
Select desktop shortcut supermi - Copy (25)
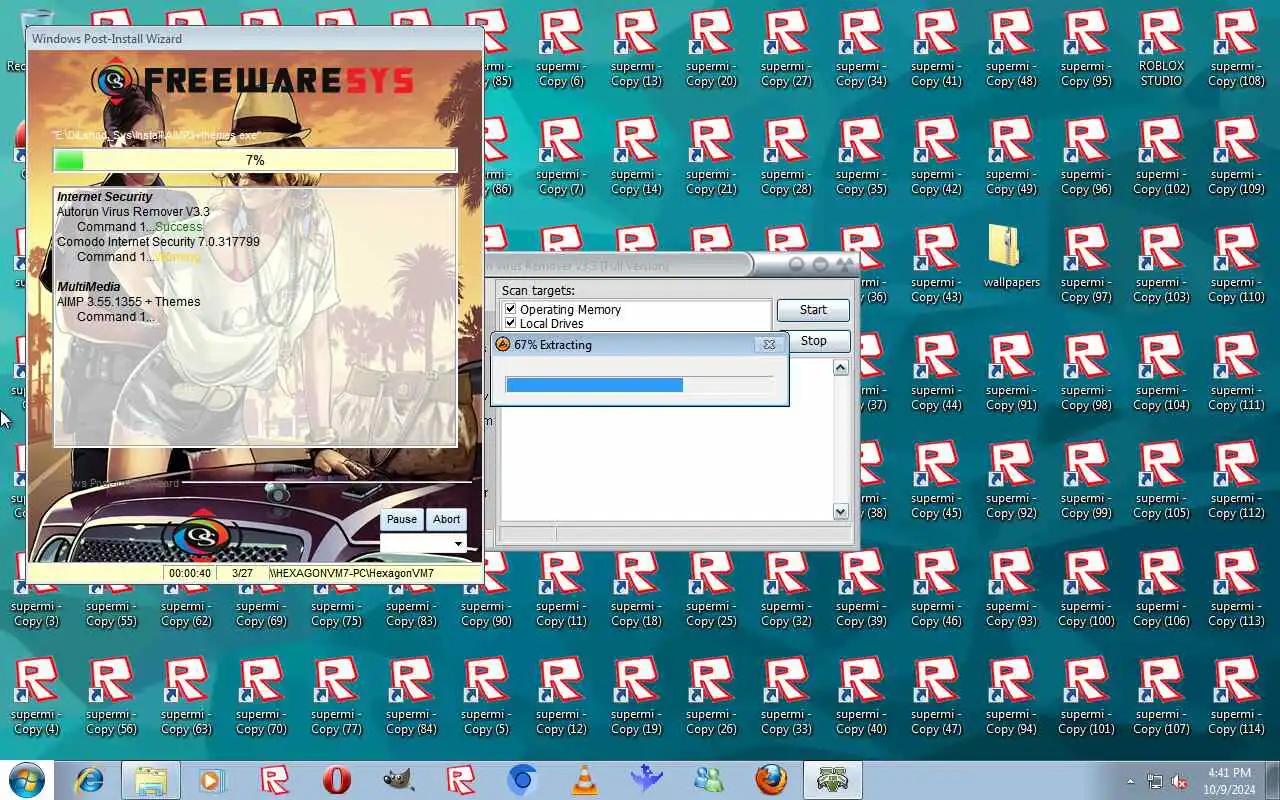(711, 588)
